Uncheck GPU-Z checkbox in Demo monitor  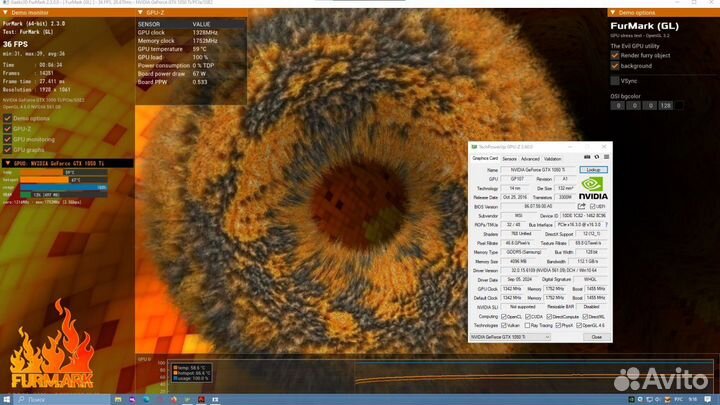pos(7,129)
